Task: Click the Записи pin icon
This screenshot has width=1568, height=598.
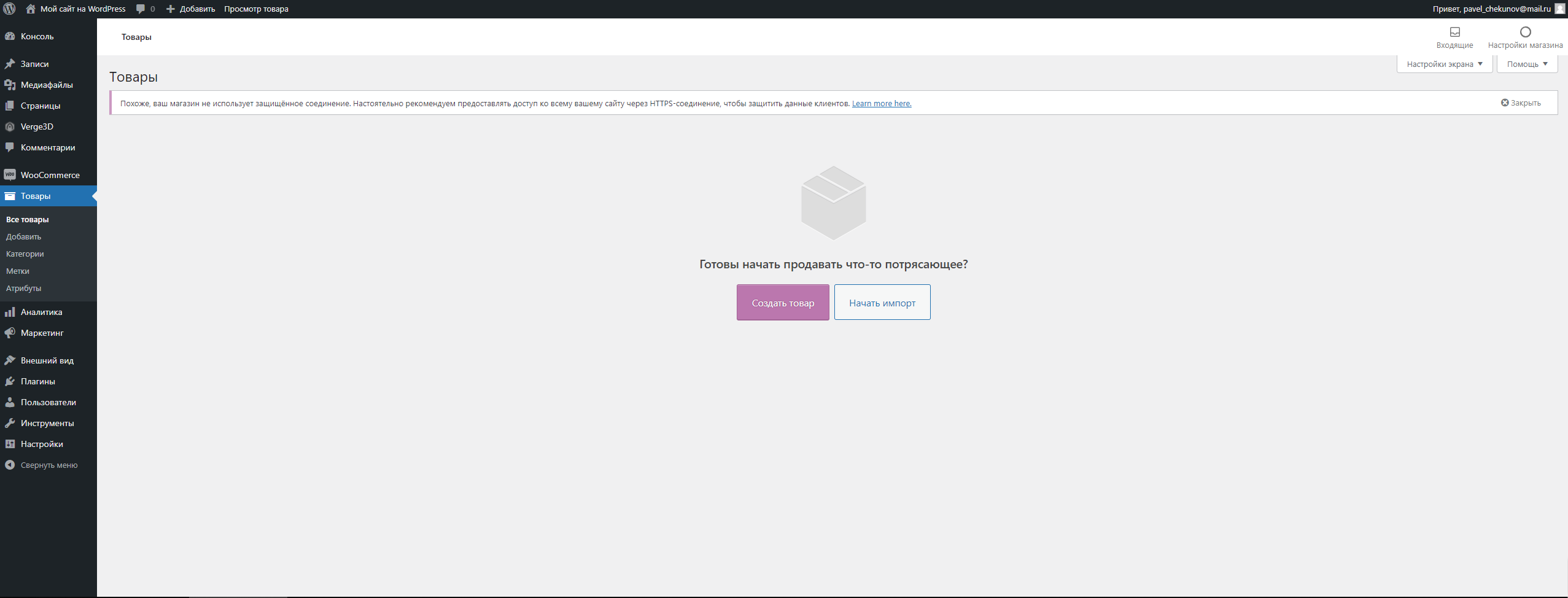Action: [10, 64]
